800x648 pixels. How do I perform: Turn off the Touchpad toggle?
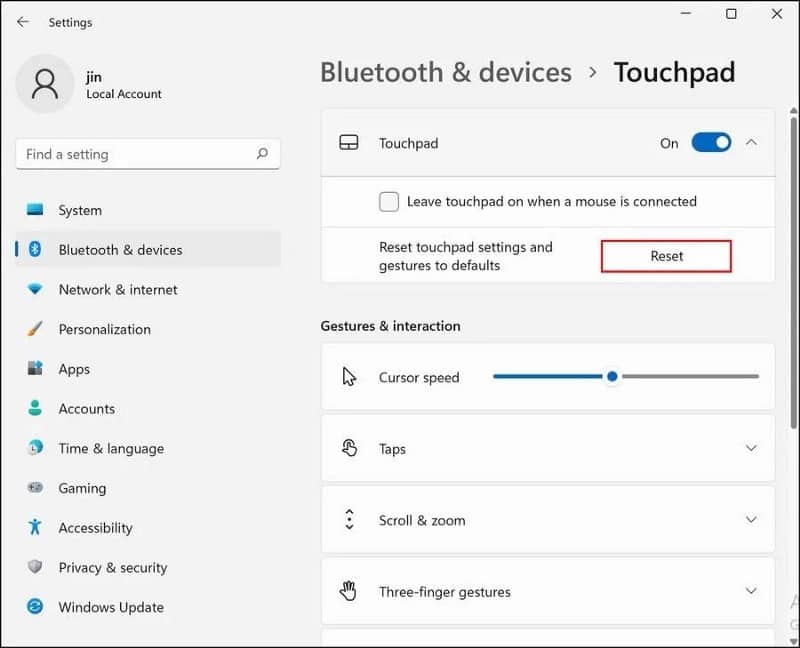710,143
